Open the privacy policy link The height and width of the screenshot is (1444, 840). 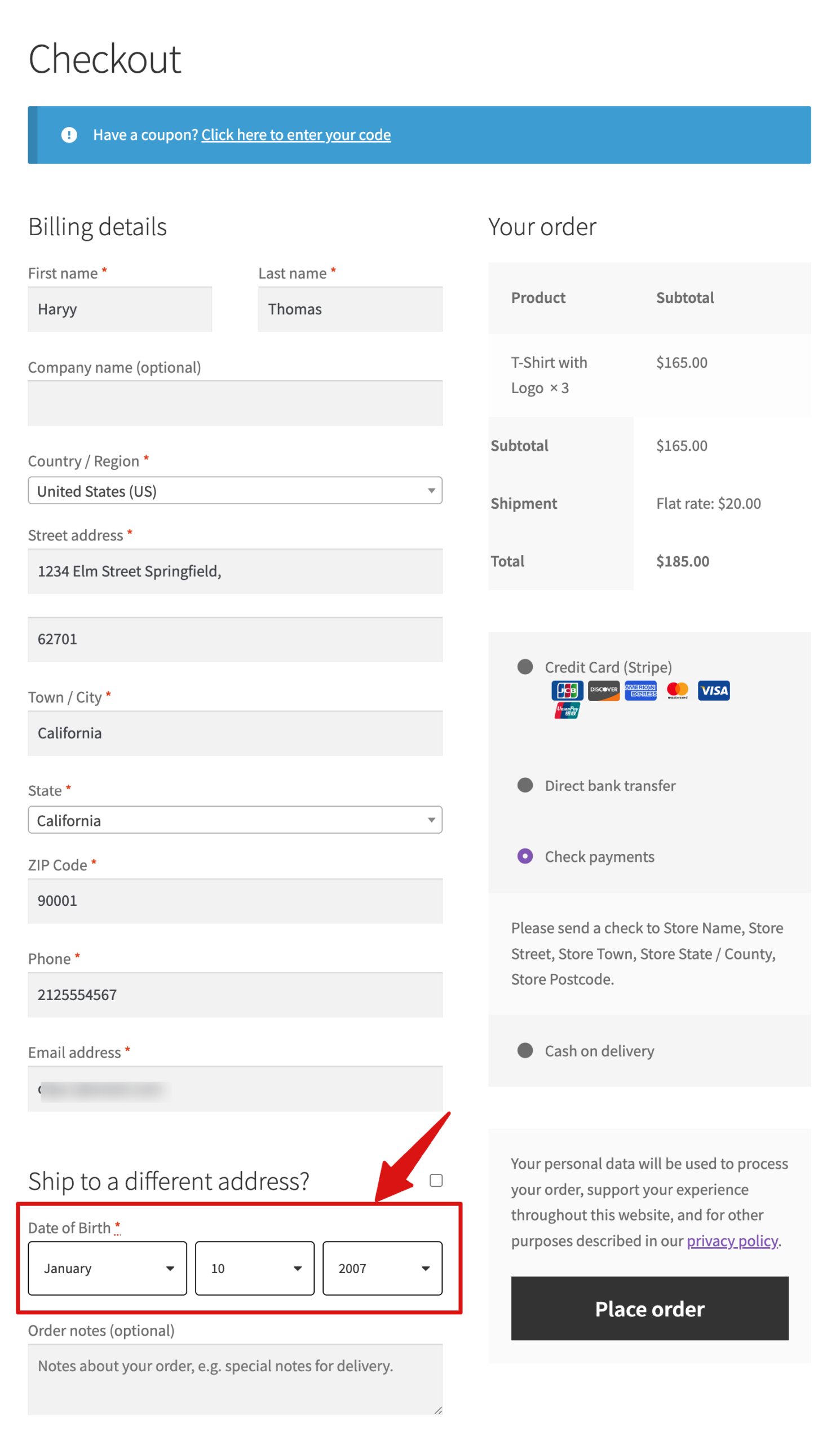[732, 1241]
